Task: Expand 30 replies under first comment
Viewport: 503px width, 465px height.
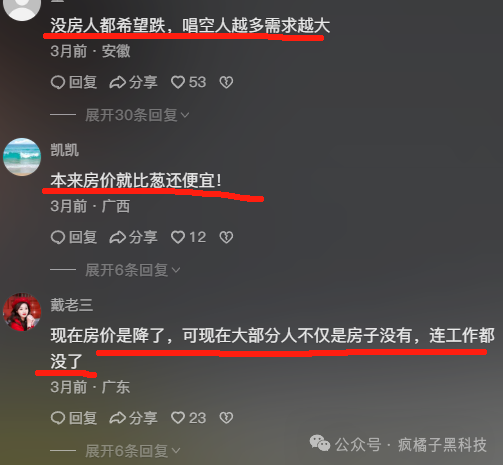Action: [137, 115]
